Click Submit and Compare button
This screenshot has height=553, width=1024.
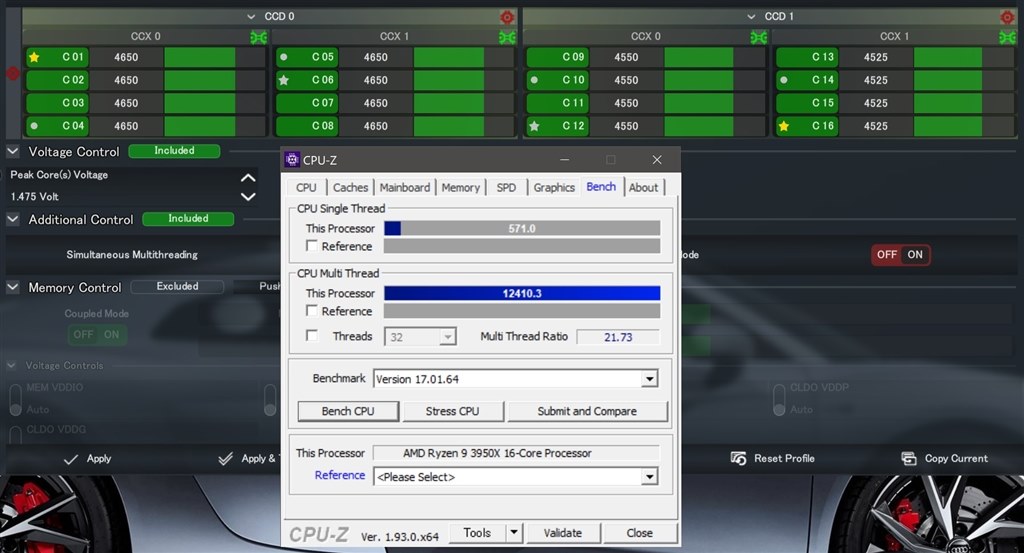point(587,411)
